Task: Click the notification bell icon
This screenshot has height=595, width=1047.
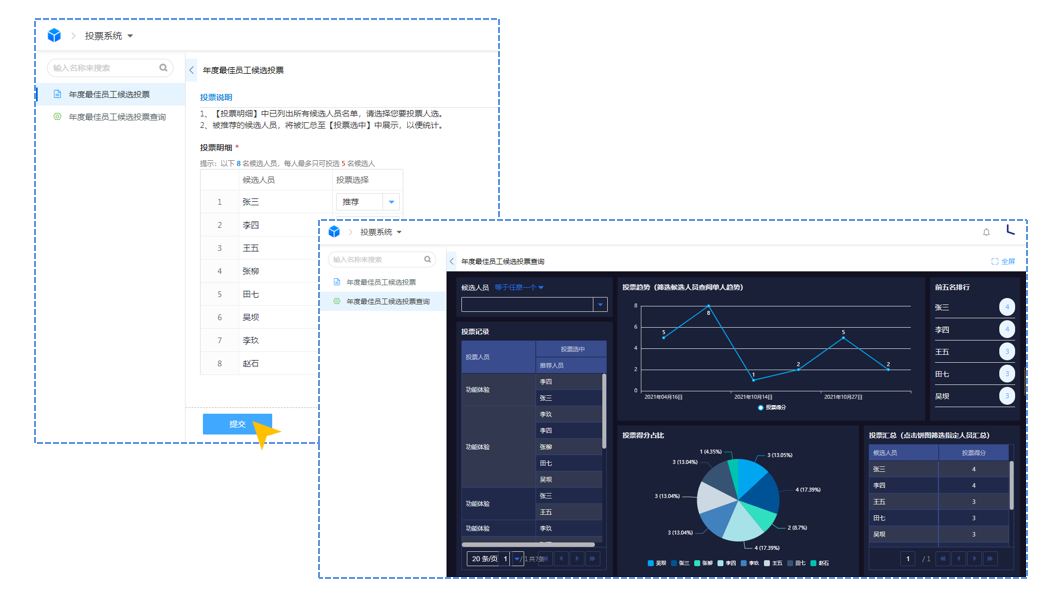Action: (986, 232)
